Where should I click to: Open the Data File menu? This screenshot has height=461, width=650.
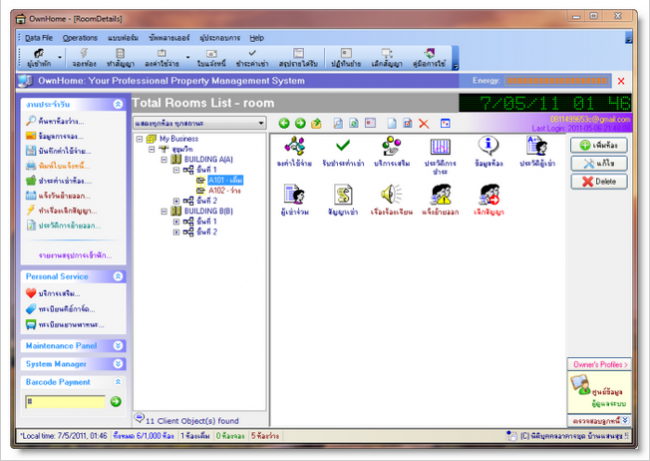pos(39,38)
